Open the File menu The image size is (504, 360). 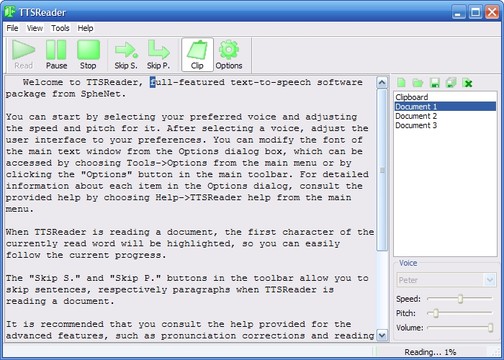tap(12, 28)
